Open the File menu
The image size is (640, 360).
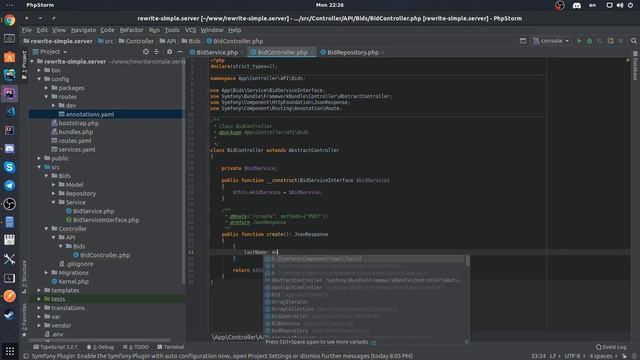(27, 30)
